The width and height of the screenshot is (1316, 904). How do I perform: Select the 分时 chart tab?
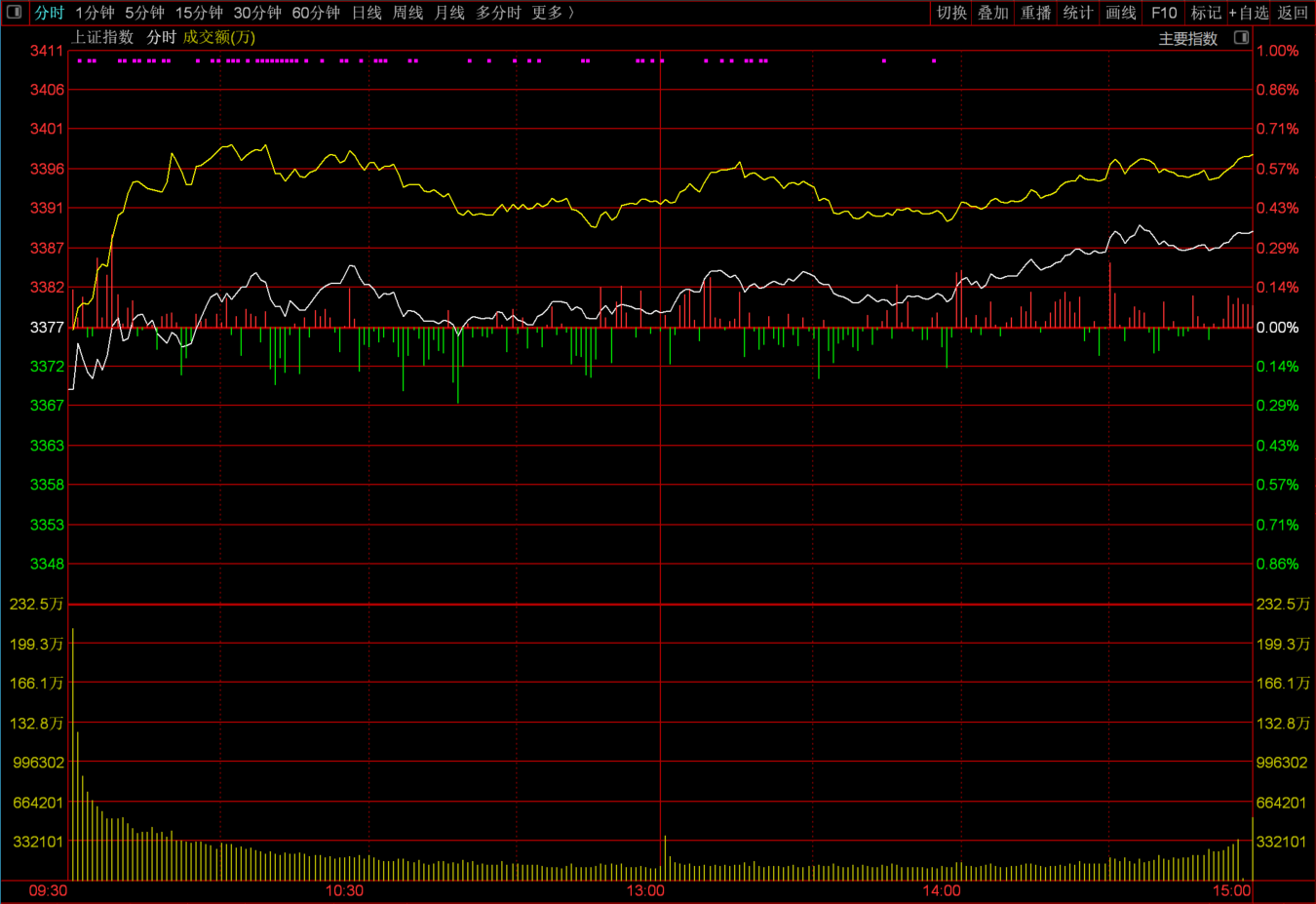pos(49,13)
